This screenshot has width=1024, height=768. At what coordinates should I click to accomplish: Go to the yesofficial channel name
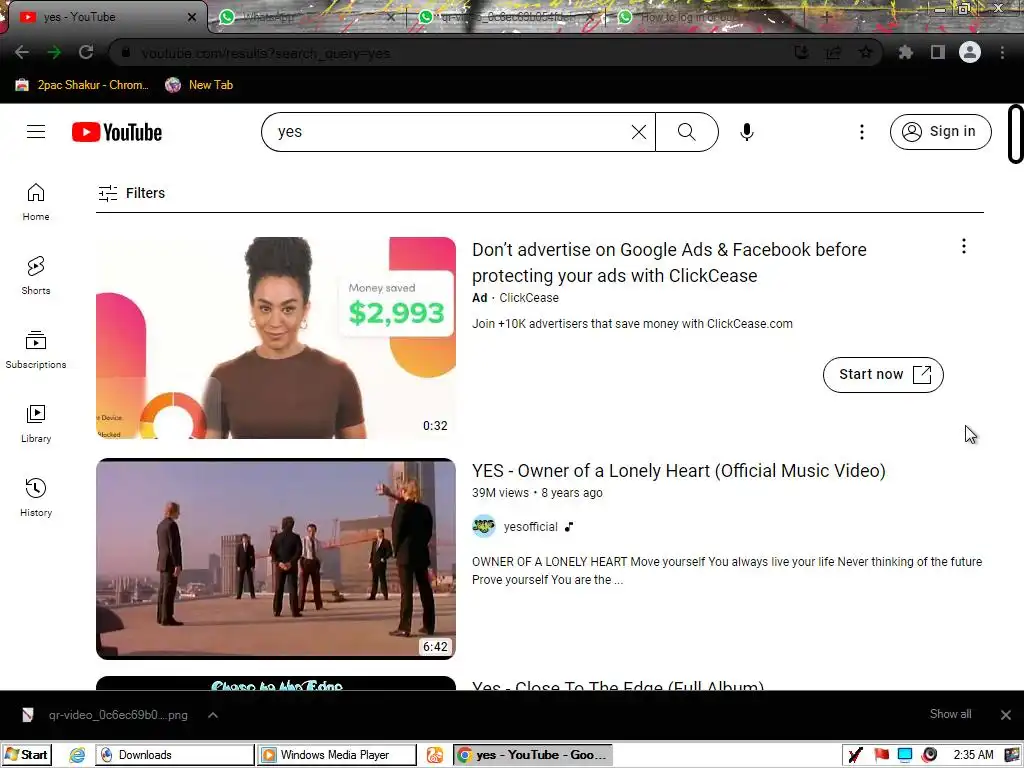pos(530,527)
